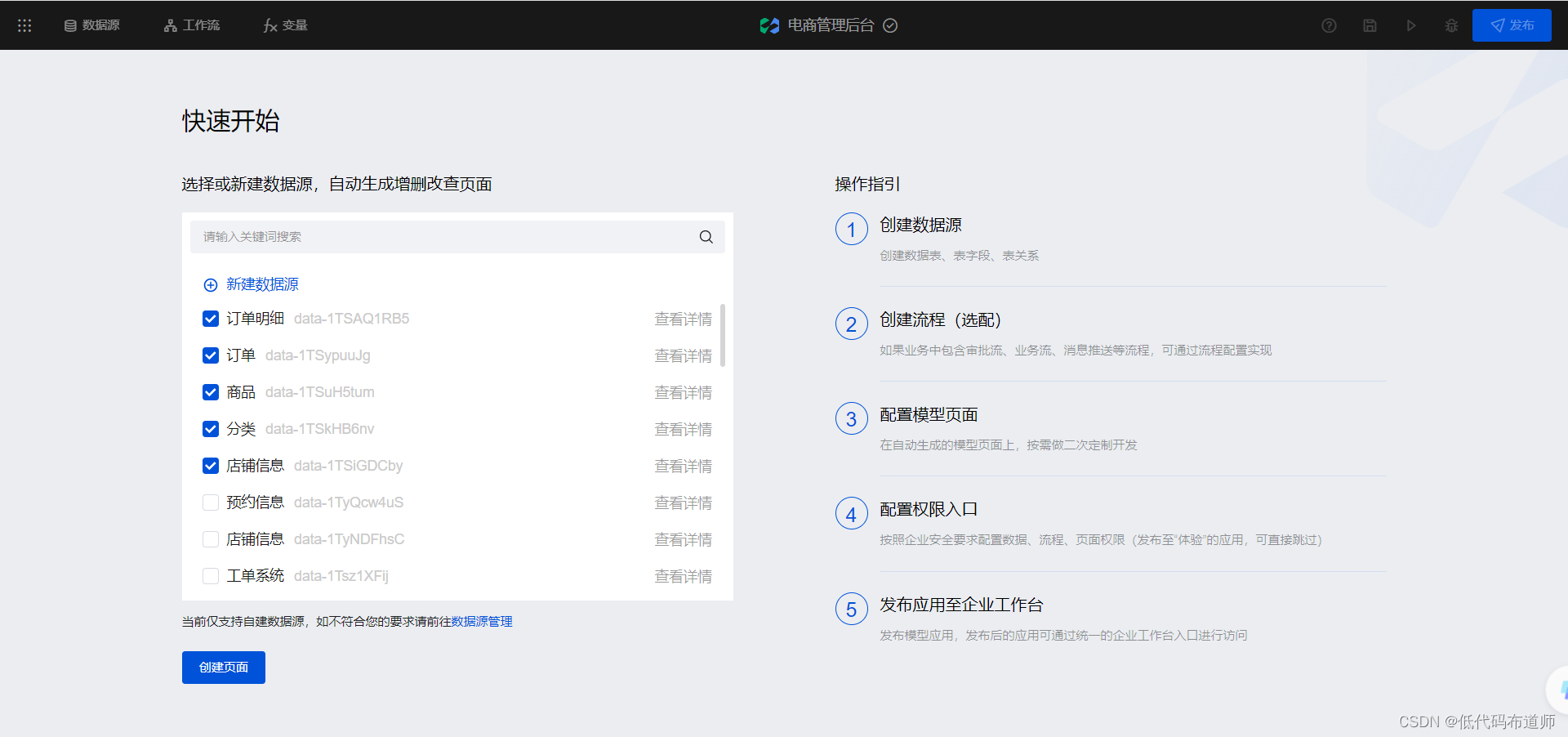1568x737 pixels.
Task: Check the 店铺信息 data-1TyNDFhsC checkbox
Action: point(211,539)
